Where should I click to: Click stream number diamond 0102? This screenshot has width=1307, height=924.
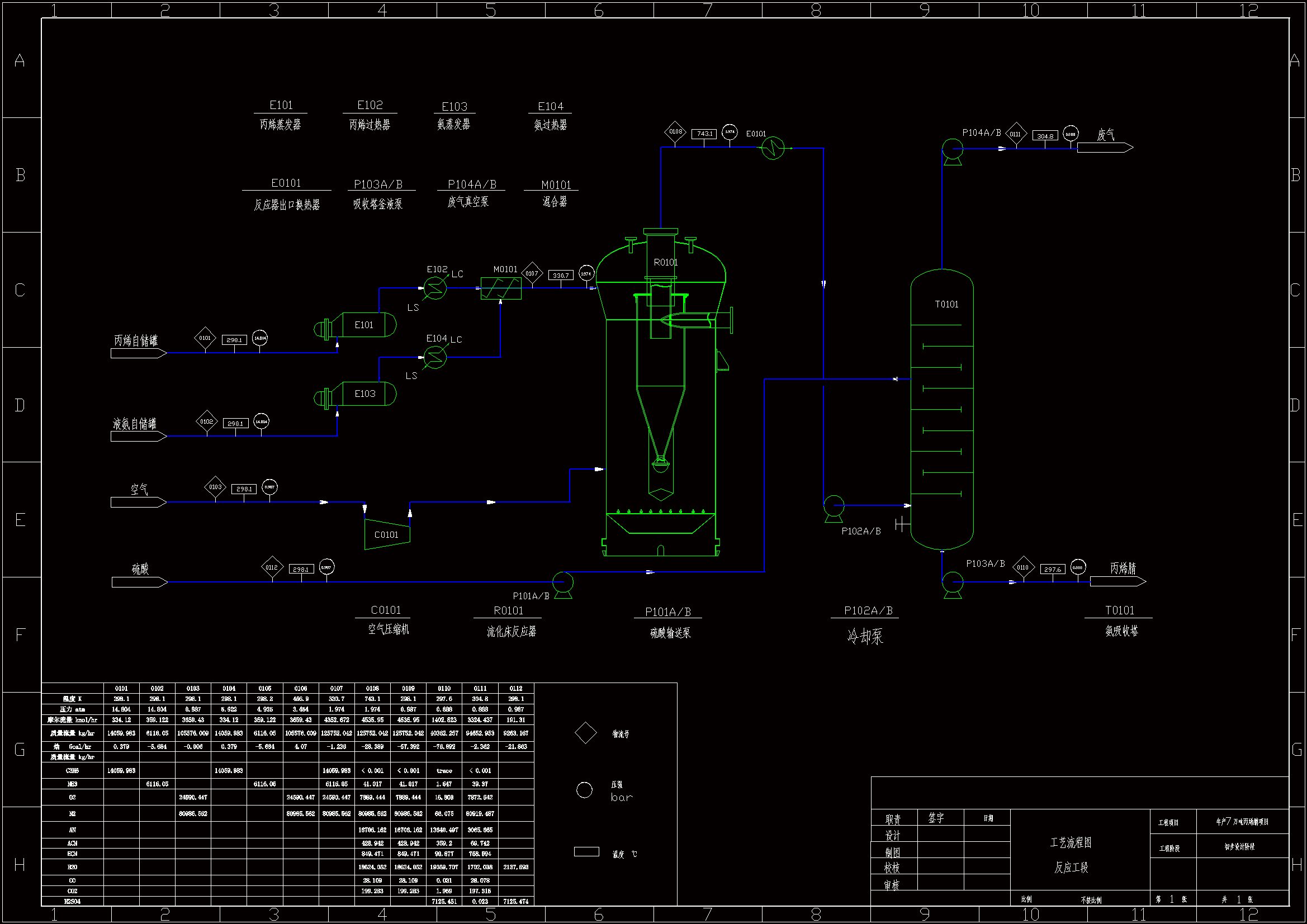tap(207, 422)
